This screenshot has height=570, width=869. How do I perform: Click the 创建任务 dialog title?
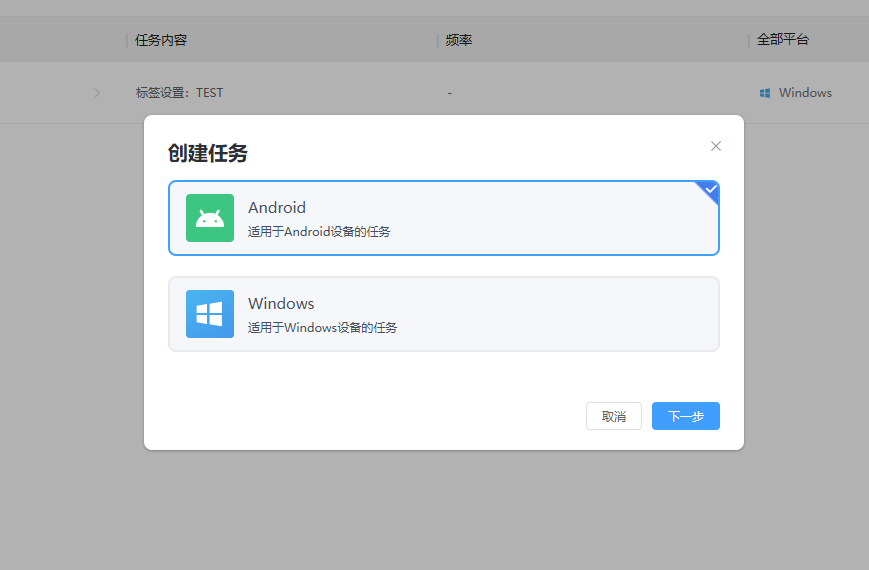pyautogui.click(x=208, y=153)
